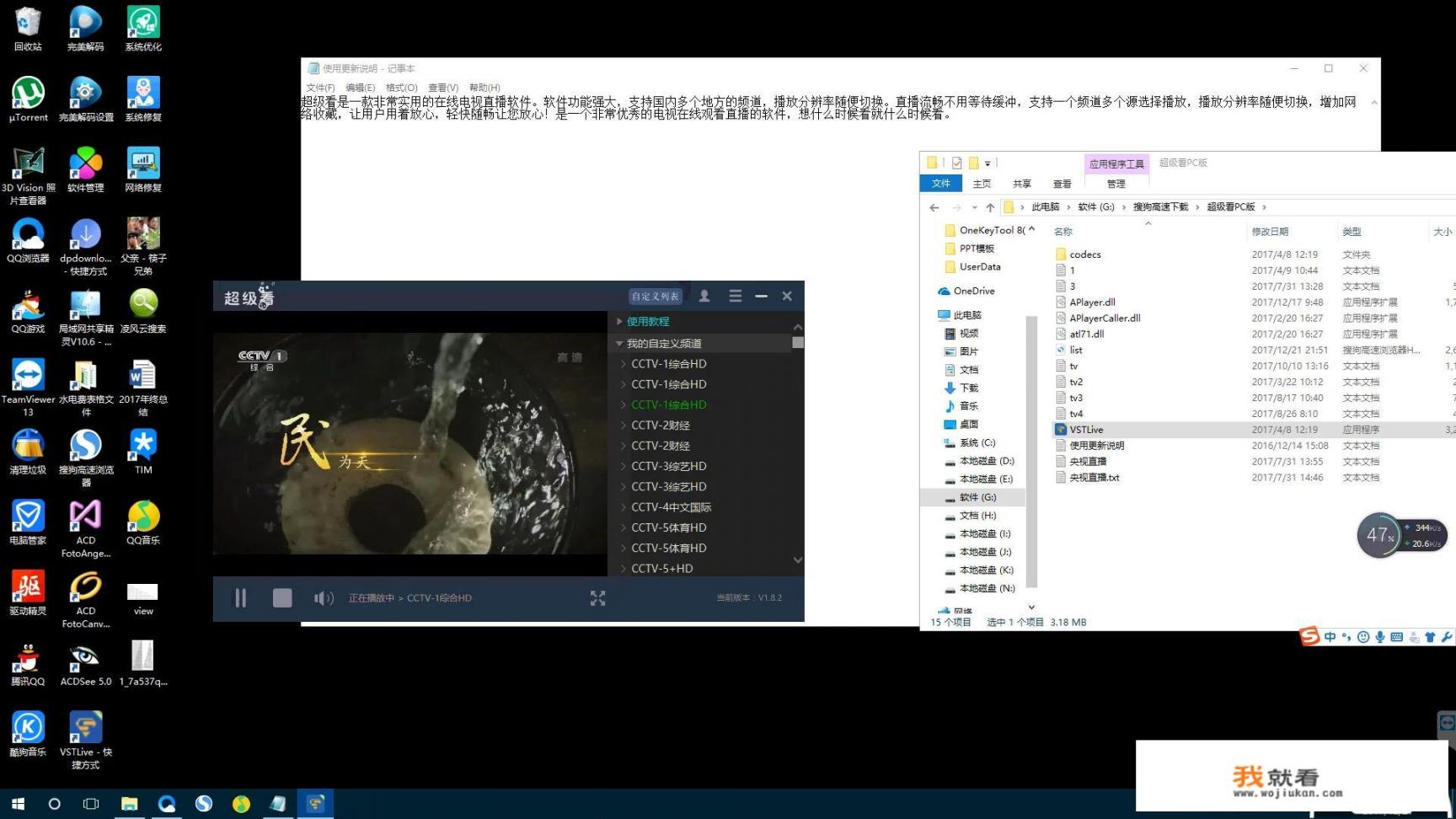Sort files by the 名称 column header
This screenshot has height=819, width=1456.
click(x=1063, y=232)
